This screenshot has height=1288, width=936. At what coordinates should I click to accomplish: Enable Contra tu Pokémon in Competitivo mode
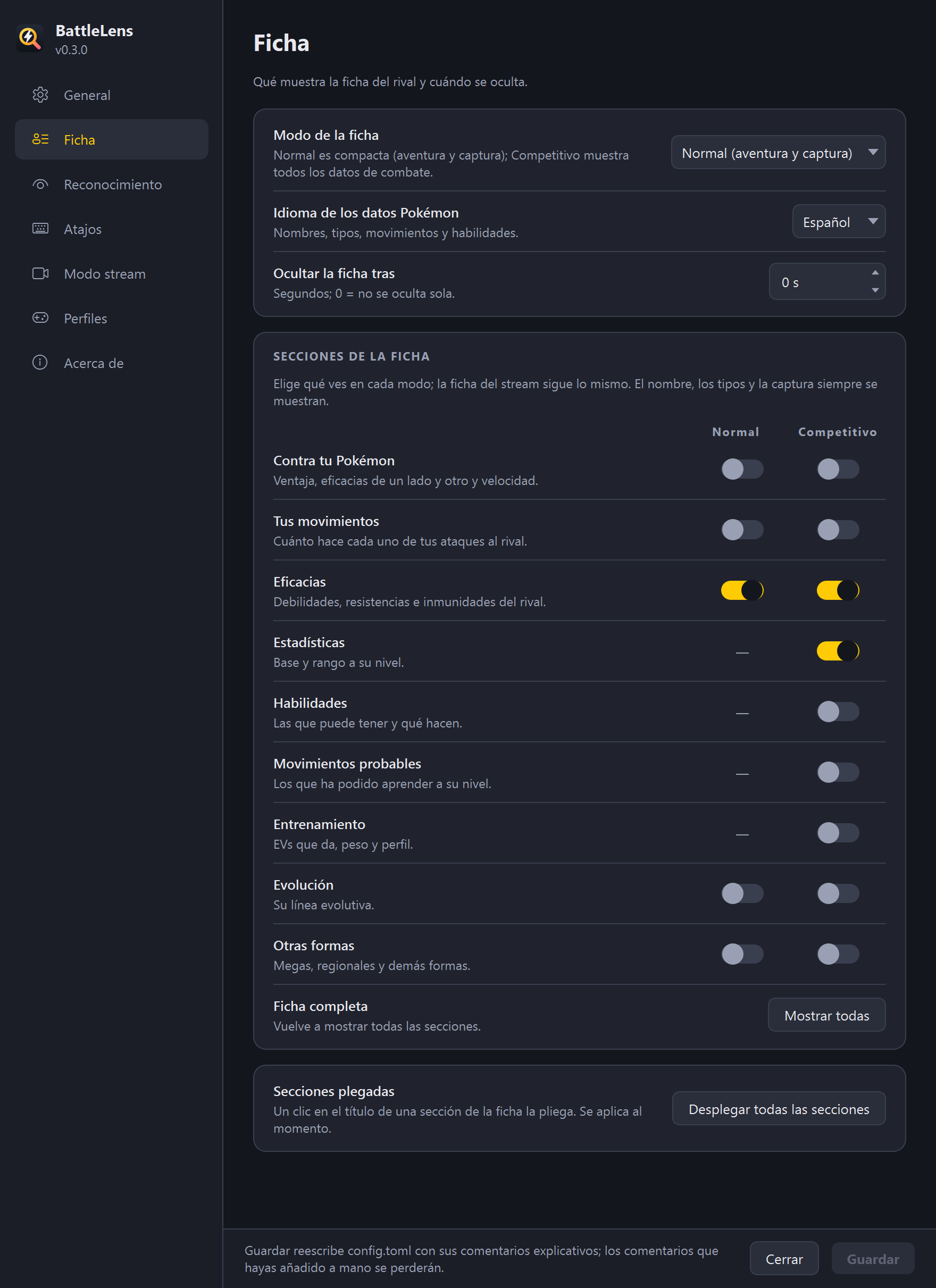coord(838,469)
